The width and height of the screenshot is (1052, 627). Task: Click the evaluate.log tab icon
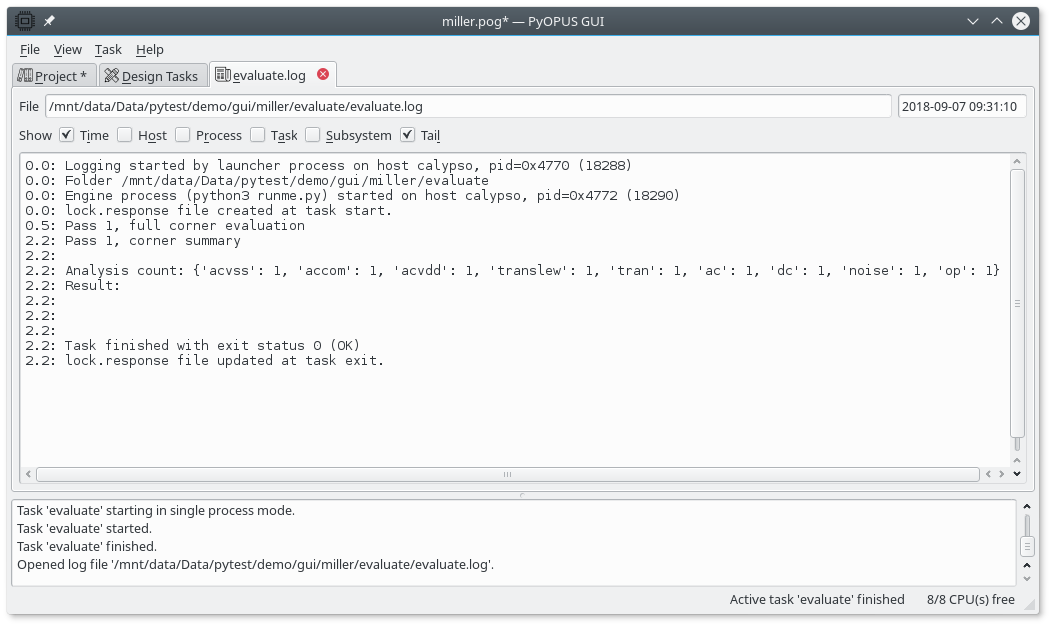point(222,75)
